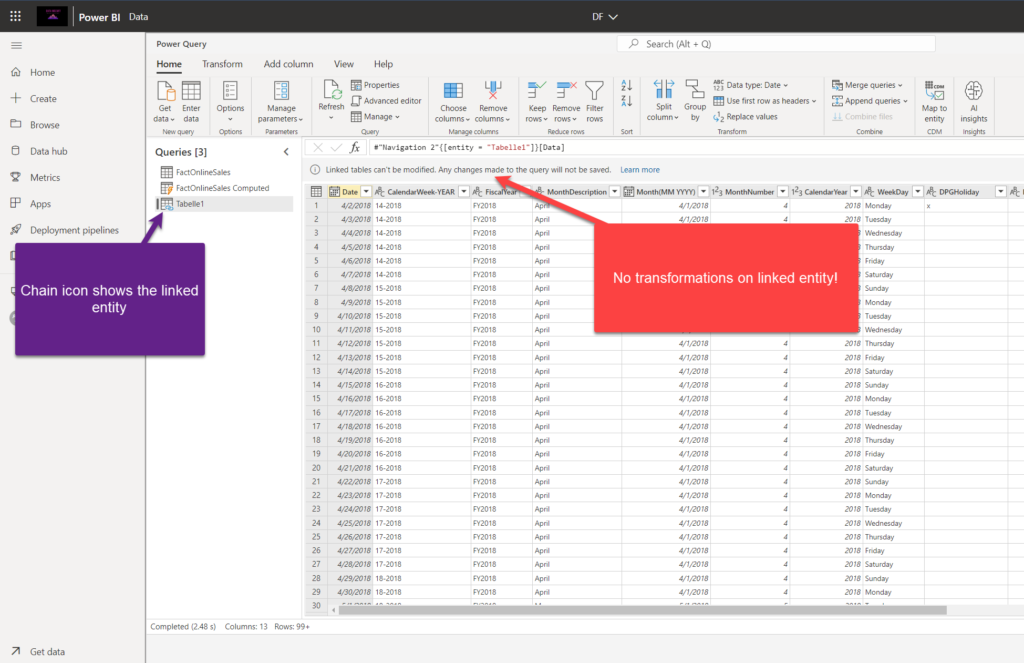Open the Date column filter dropdown

366,191
